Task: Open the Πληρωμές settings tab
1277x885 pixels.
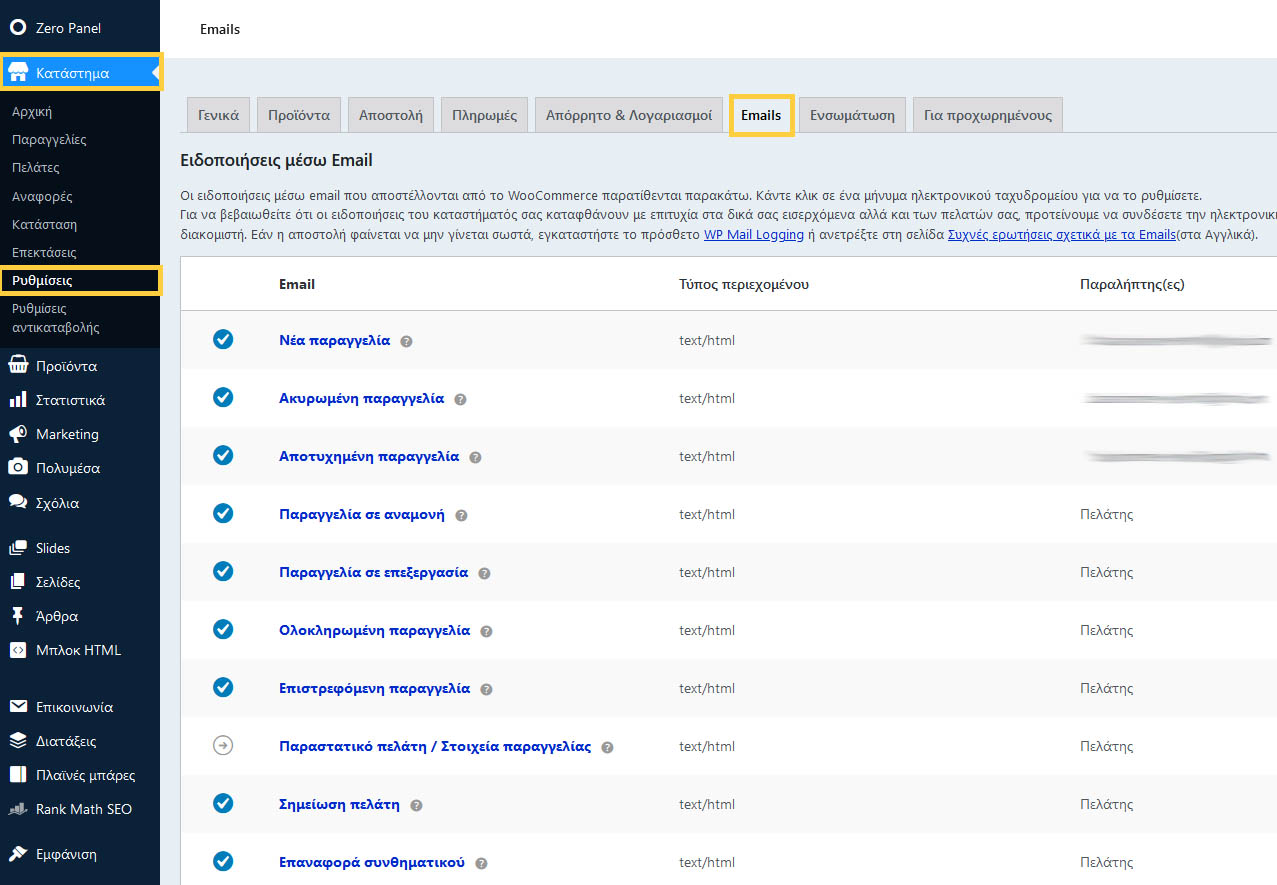Action: pos(484,115)
